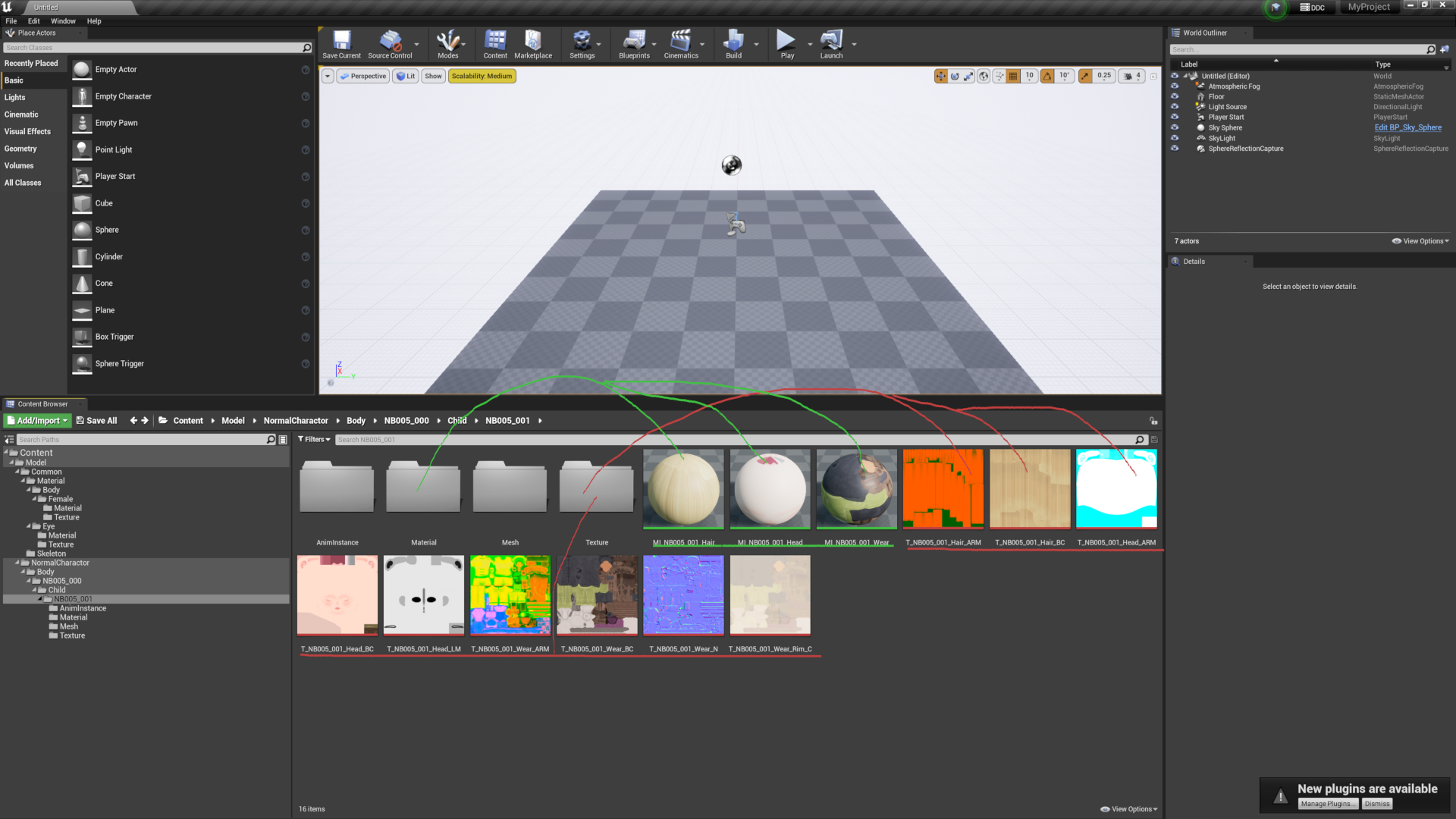The width and height of the screenshot is (1456, 819).
Task: Open Filters dropdown in Content Browser
Action: pos(314,439)
